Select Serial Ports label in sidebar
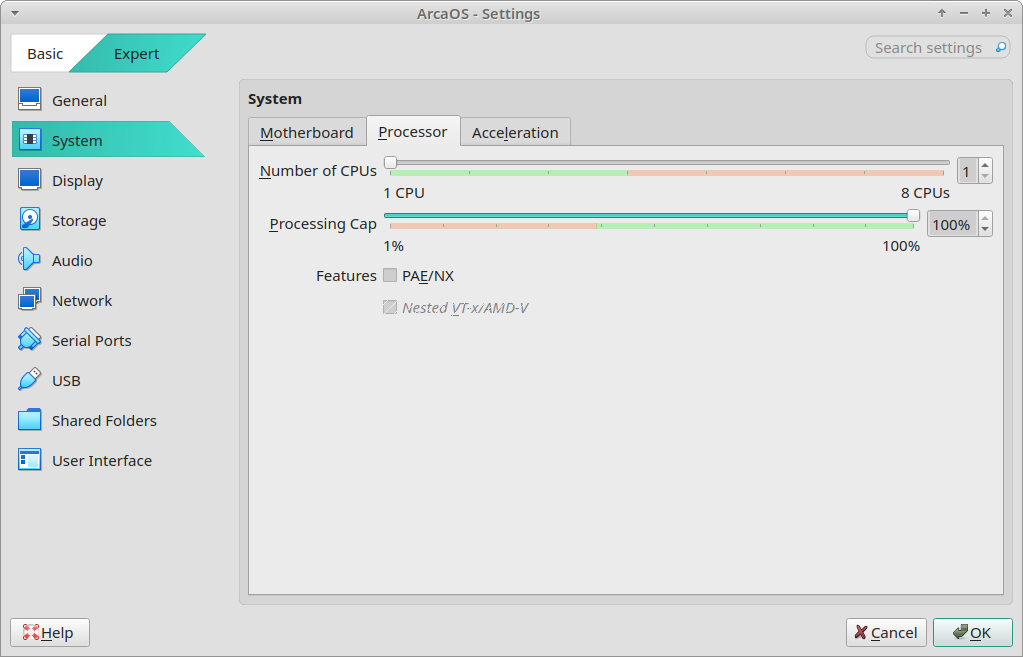 click(x=92, y=341)
